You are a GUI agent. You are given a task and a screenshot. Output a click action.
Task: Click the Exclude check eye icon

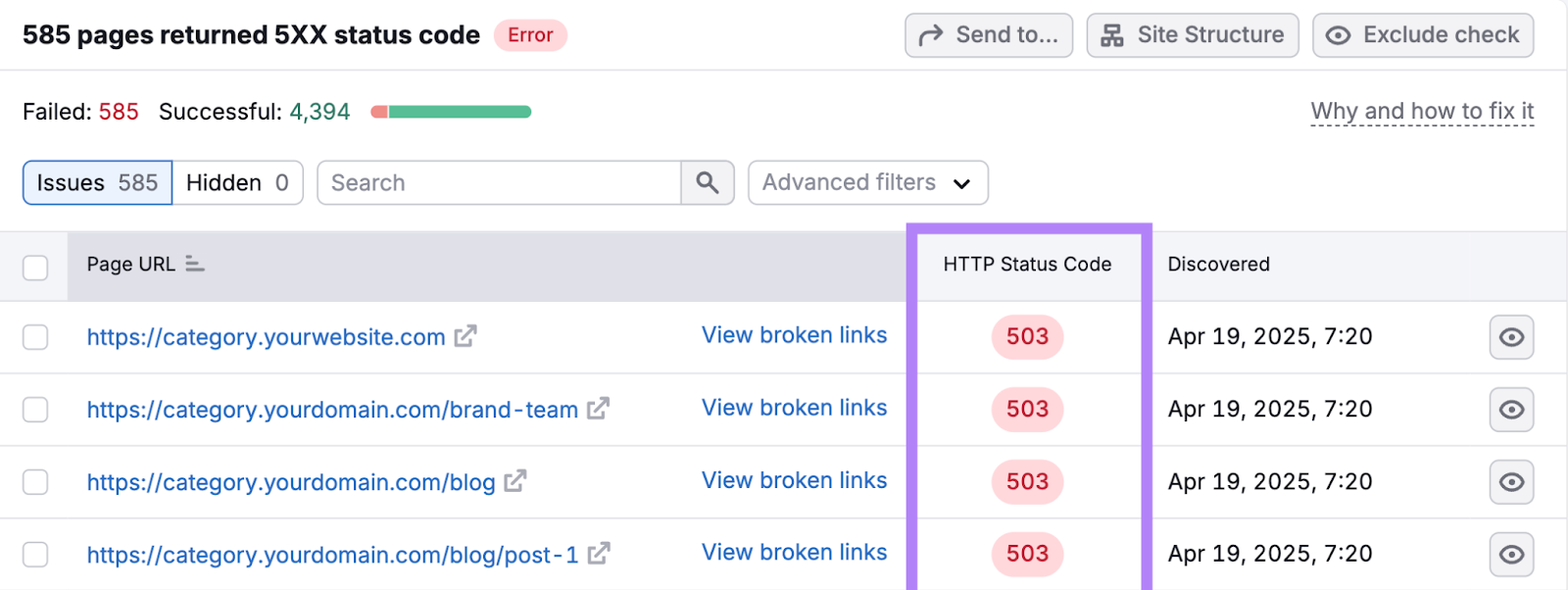coord(1339,34)
